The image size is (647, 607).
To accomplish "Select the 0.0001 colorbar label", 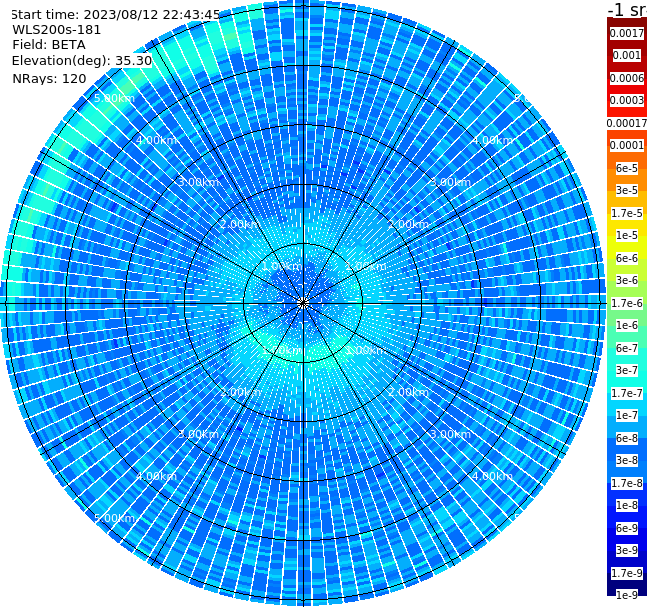I will click(x=627, y=145).
